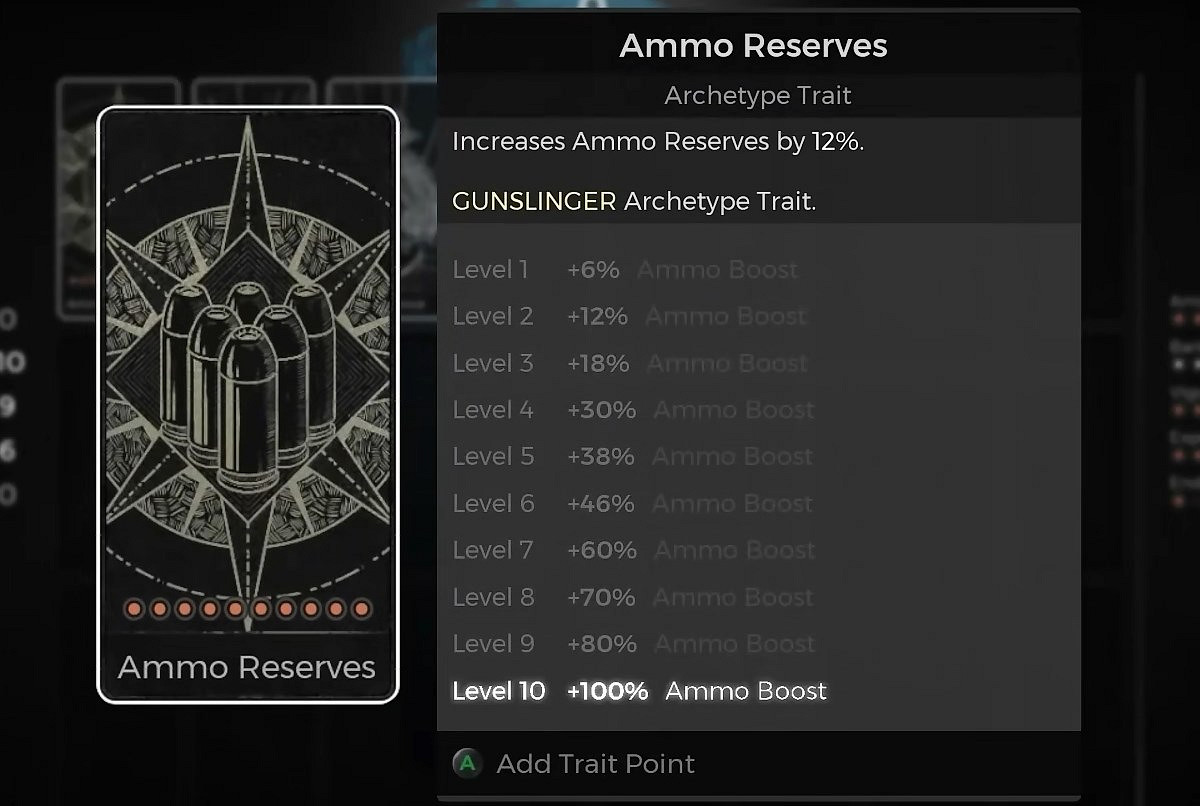Screen dimensions: 1200x806
Task: Click the Increases Ammo Reserves description text
Action: coord(658,142)
